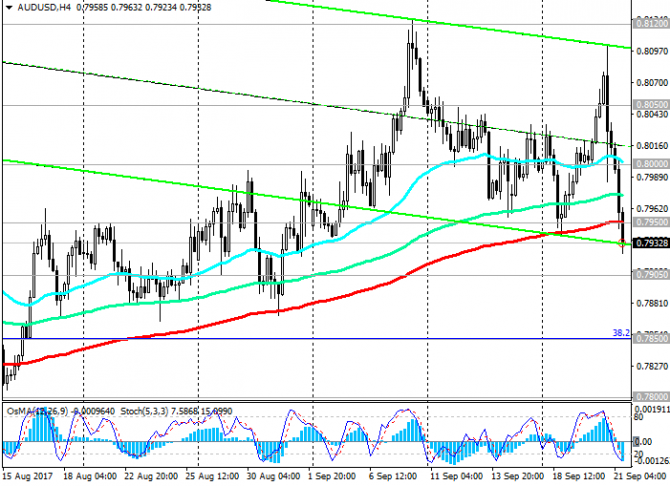The height and width of the screenshot is (486, 670).
Task: Click the 0.79890 price axis value
Action: point(652,177)
